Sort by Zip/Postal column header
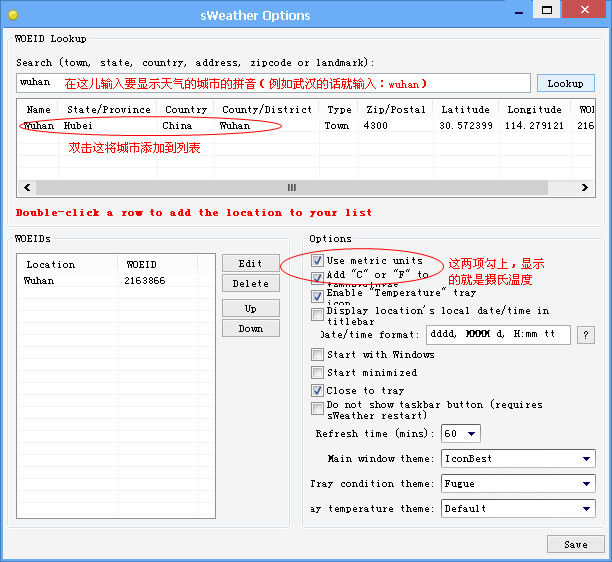The image size is (612, 562). tap(395, 109)
